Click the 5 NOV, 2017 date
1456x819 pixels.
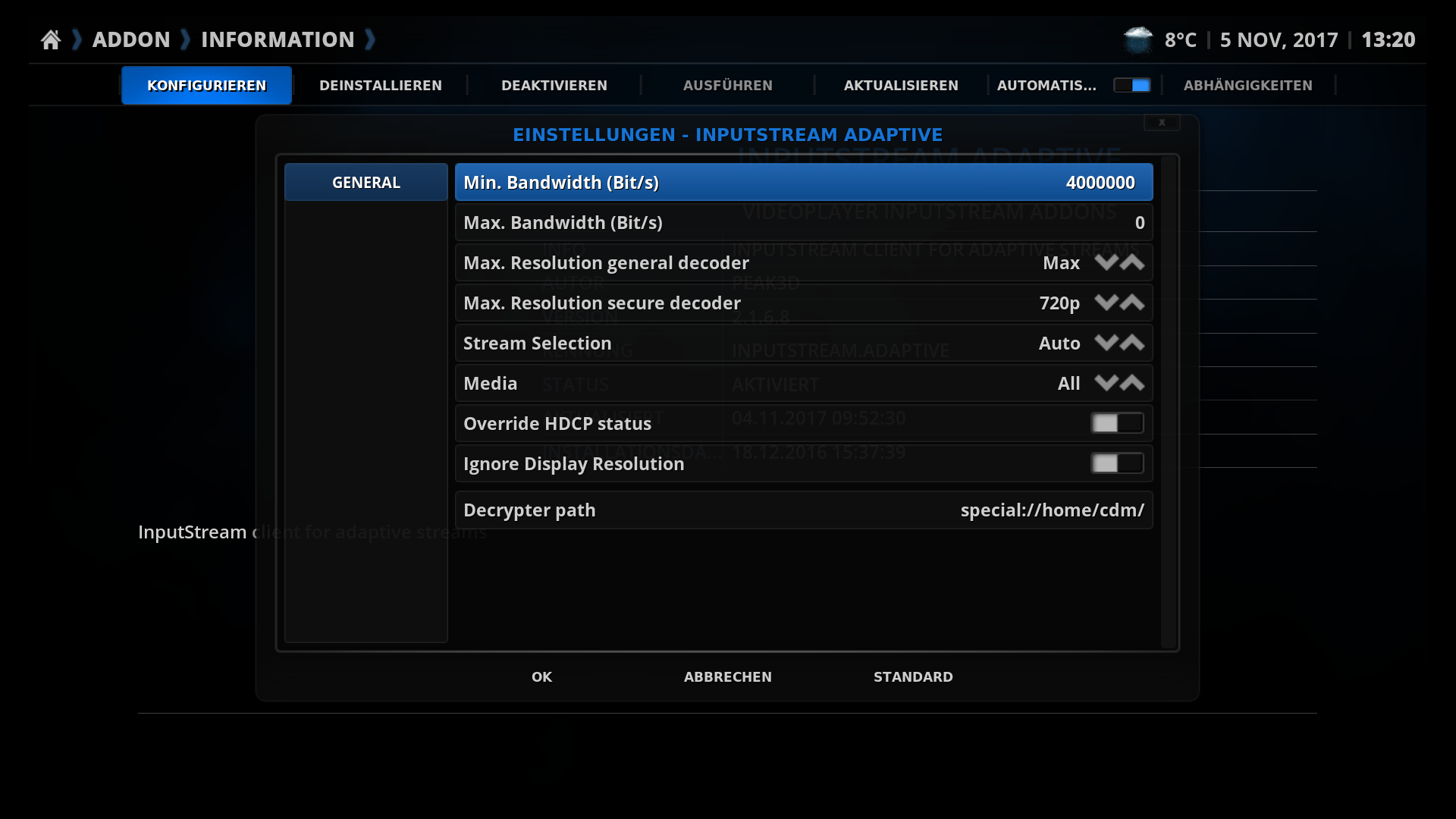pos(1279,39)
